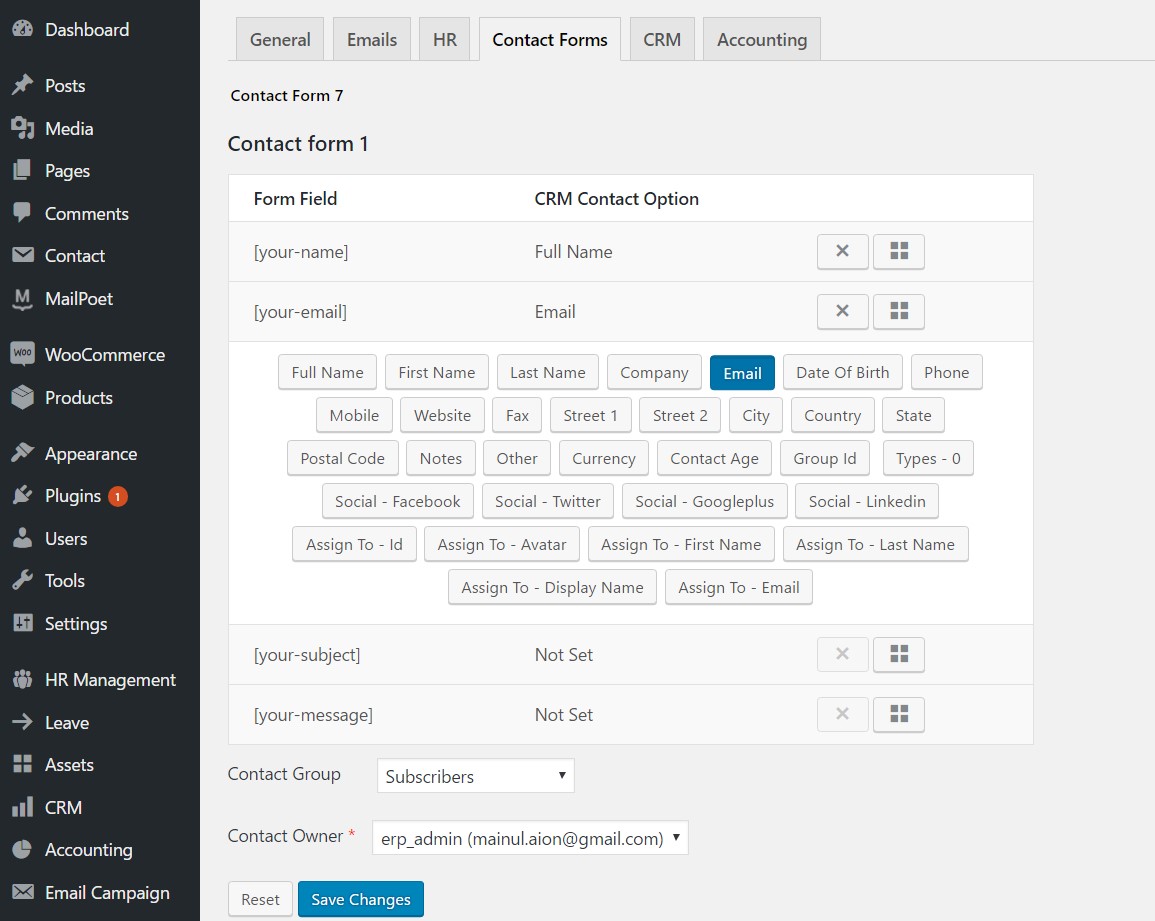Remove Email mapping from your-email row
This screenshot has height=921, width=1155.
click(842, 312)
